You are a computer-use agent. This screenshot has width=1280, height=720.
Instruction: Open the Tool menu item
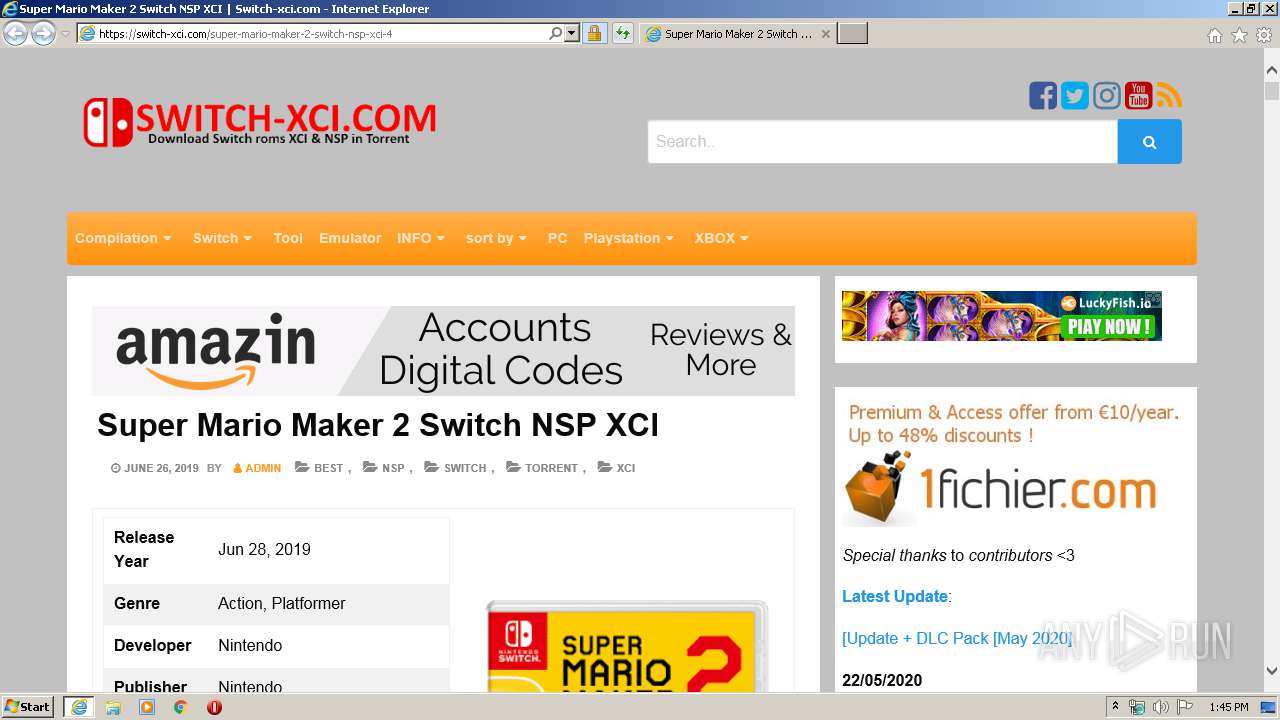[288, 238]
